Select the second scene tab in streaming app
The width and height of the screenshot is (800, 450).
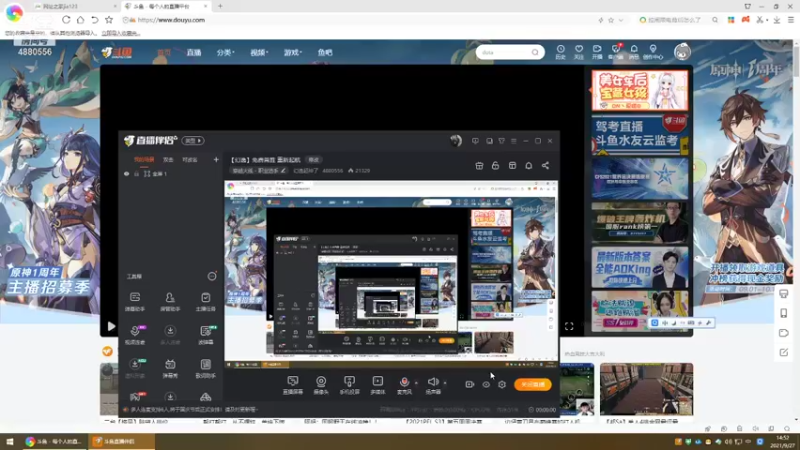(x=168, y=160)
